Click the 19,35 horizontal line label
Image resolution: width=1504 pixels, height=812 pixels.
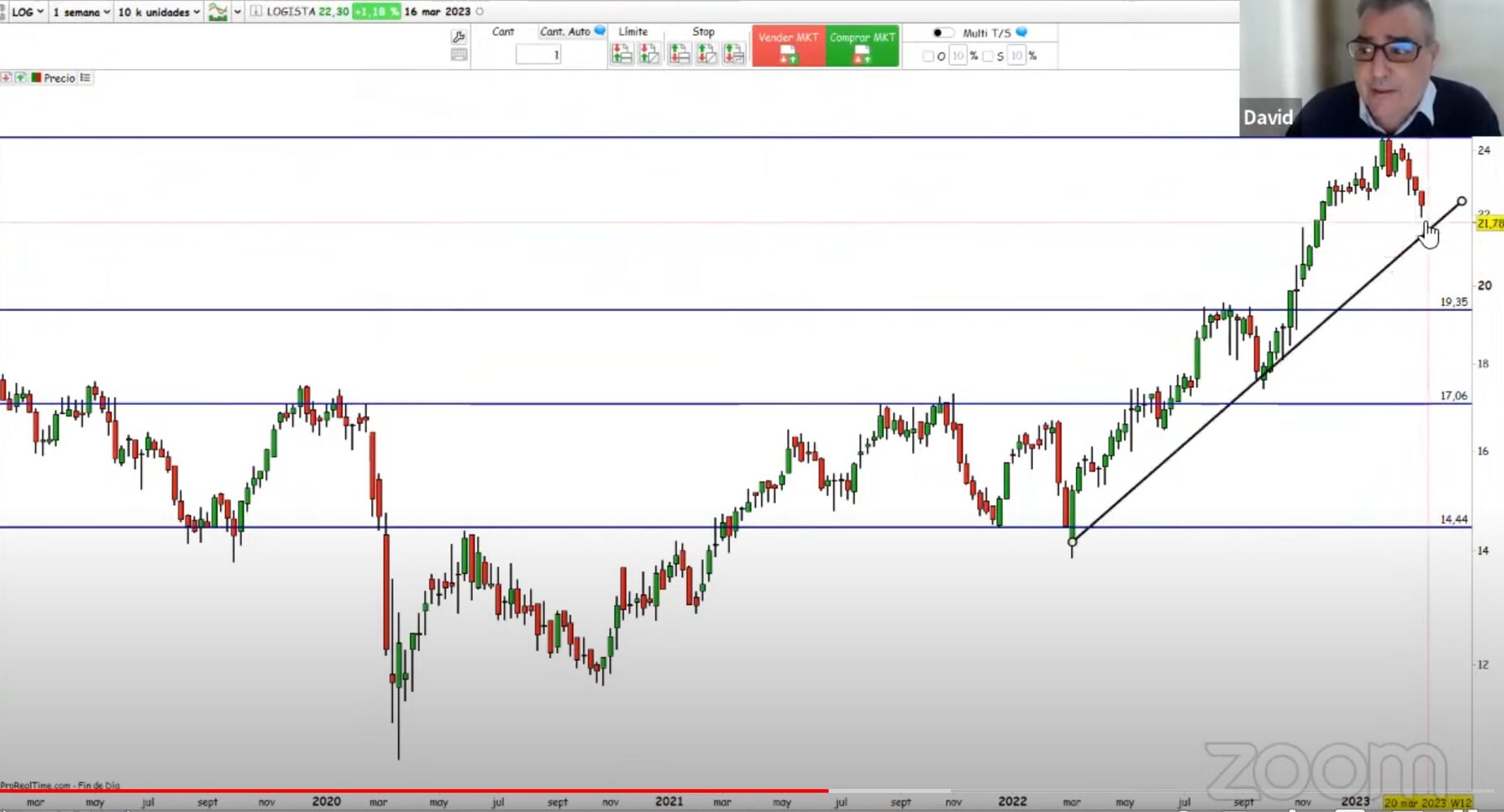pos(1454,302)
